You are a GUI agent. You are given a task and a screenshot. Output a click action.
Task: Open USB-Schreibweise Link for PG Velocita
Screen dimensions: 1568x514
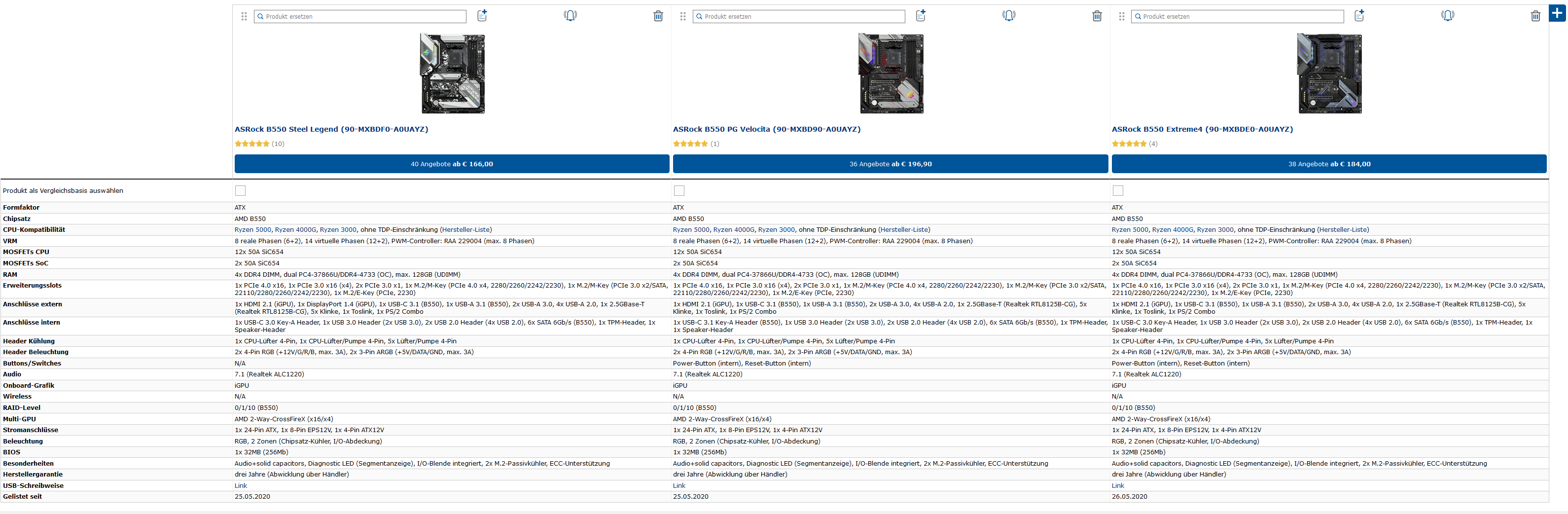click(678, 485)
